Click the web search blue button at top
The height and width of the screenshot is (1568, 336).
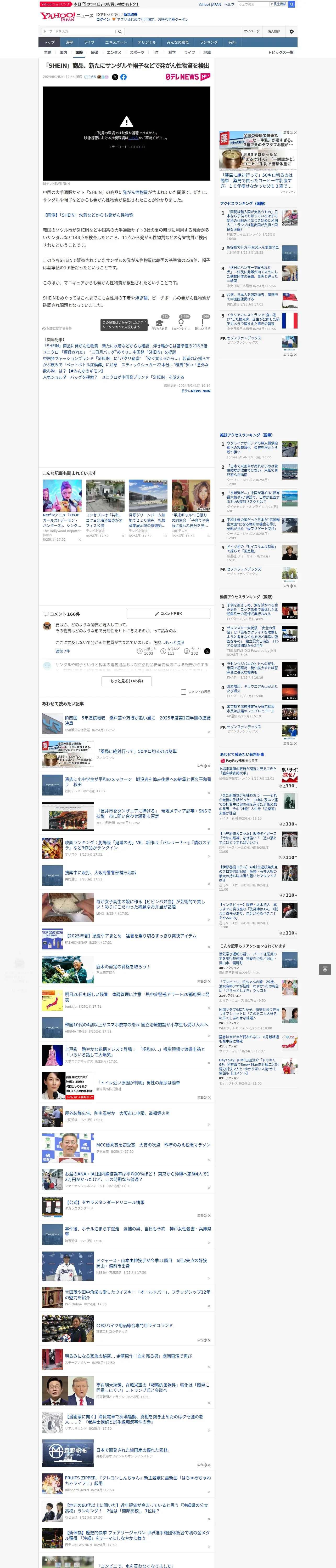tap(292, 4)
